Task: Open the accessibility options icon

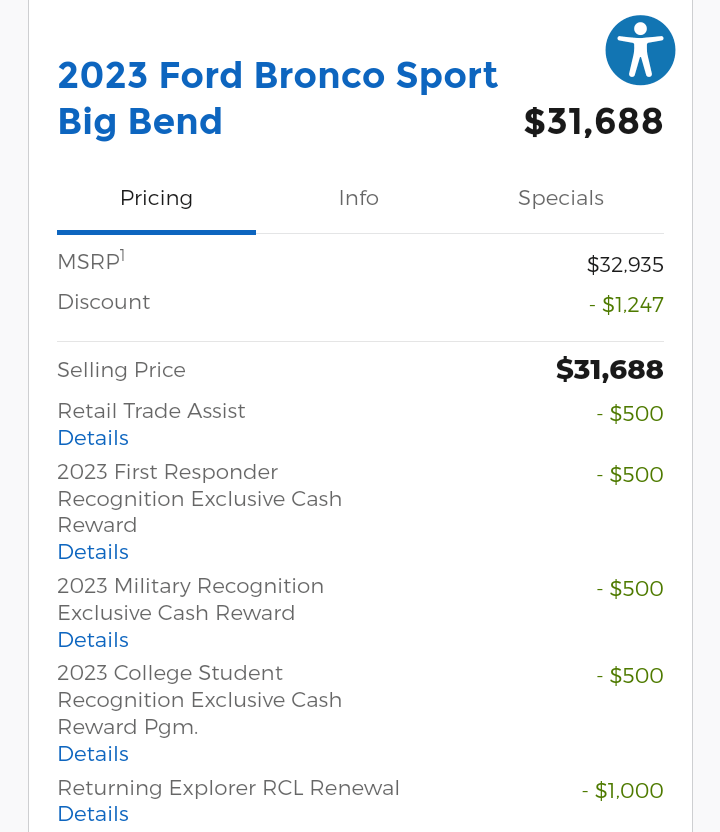Action: pyautogui.click(x=640, y=50)
